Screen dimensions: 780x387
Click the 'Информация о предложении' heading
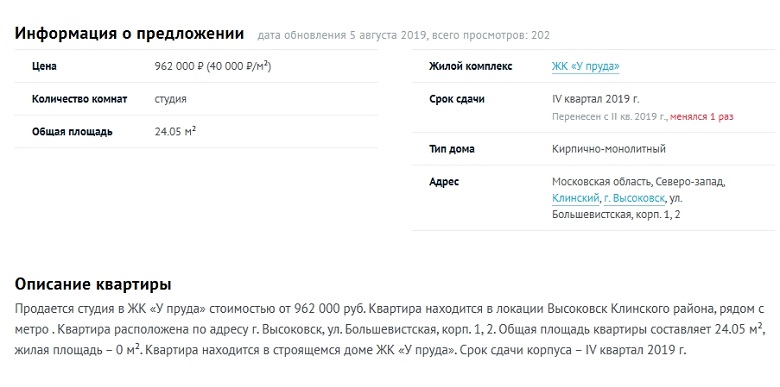point(129,34)
